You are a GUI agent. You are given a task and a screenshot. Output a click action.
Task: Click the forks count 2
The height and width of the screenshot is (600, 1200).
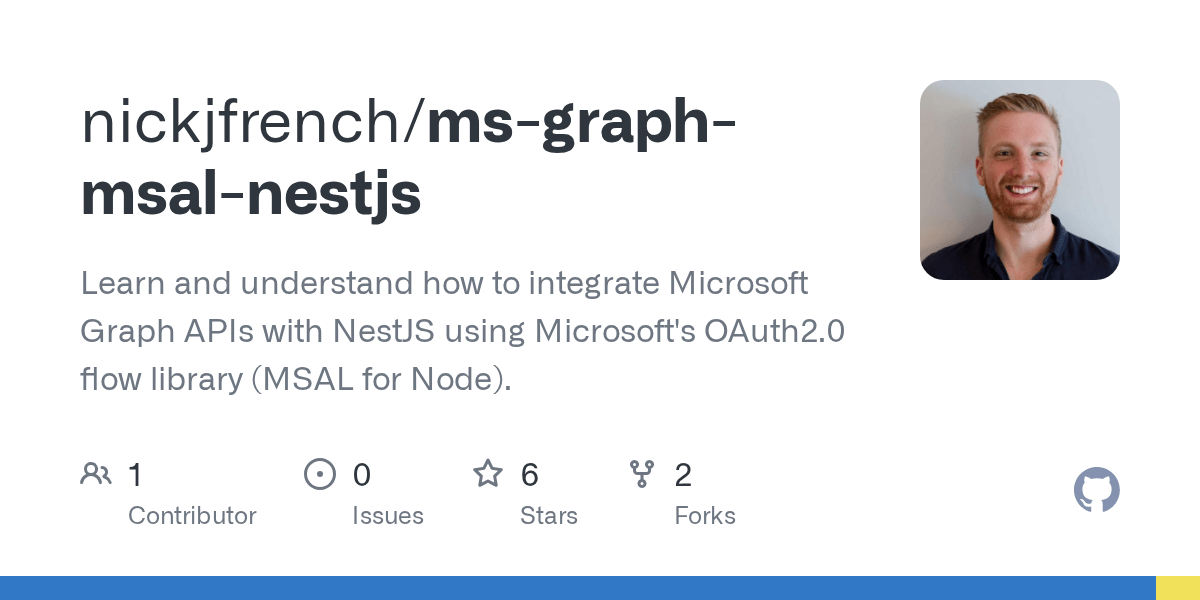(683, 475)
